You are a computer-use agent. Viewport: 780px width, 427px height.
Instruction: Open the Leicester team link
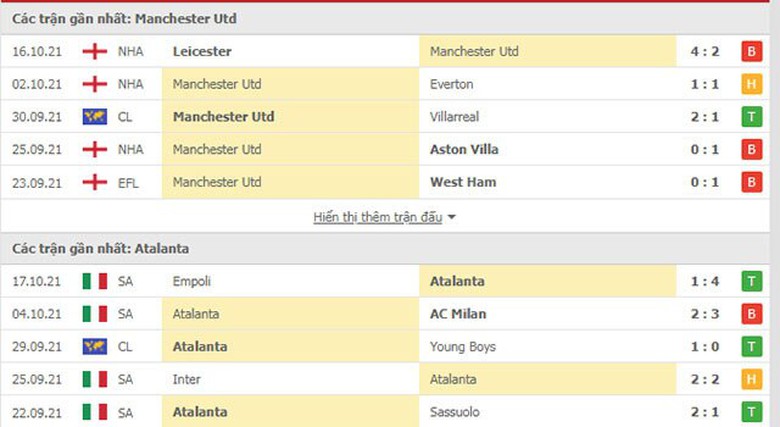[202, 52]
